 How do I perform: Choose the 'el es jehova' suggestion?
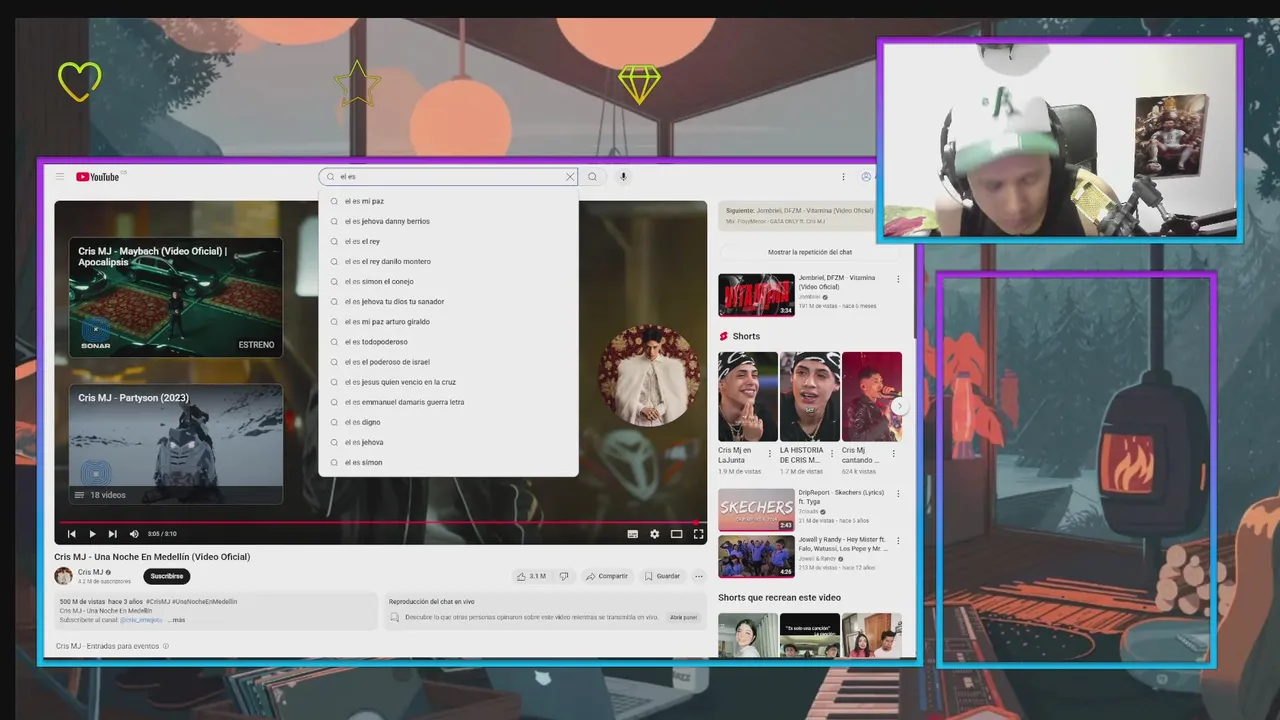[448, 441]
